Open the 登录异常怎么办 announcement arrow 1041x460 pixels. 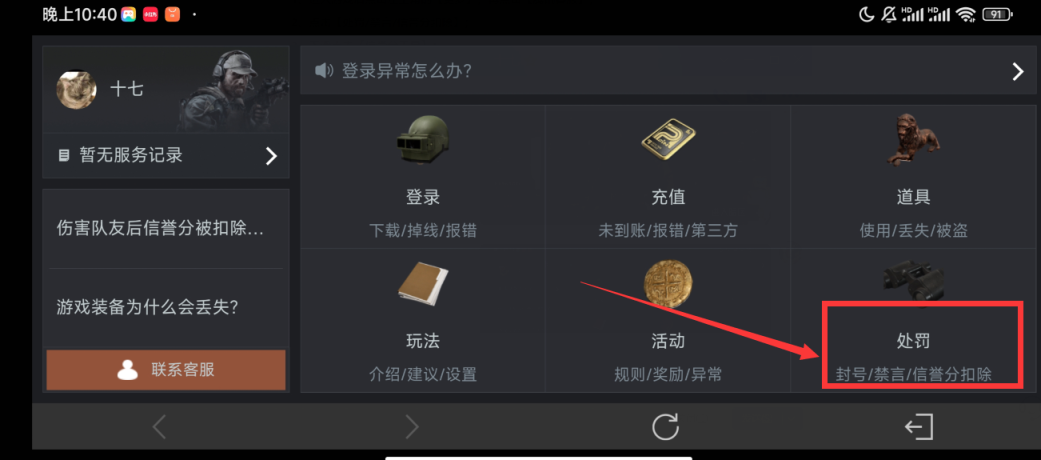[1018, 71]
